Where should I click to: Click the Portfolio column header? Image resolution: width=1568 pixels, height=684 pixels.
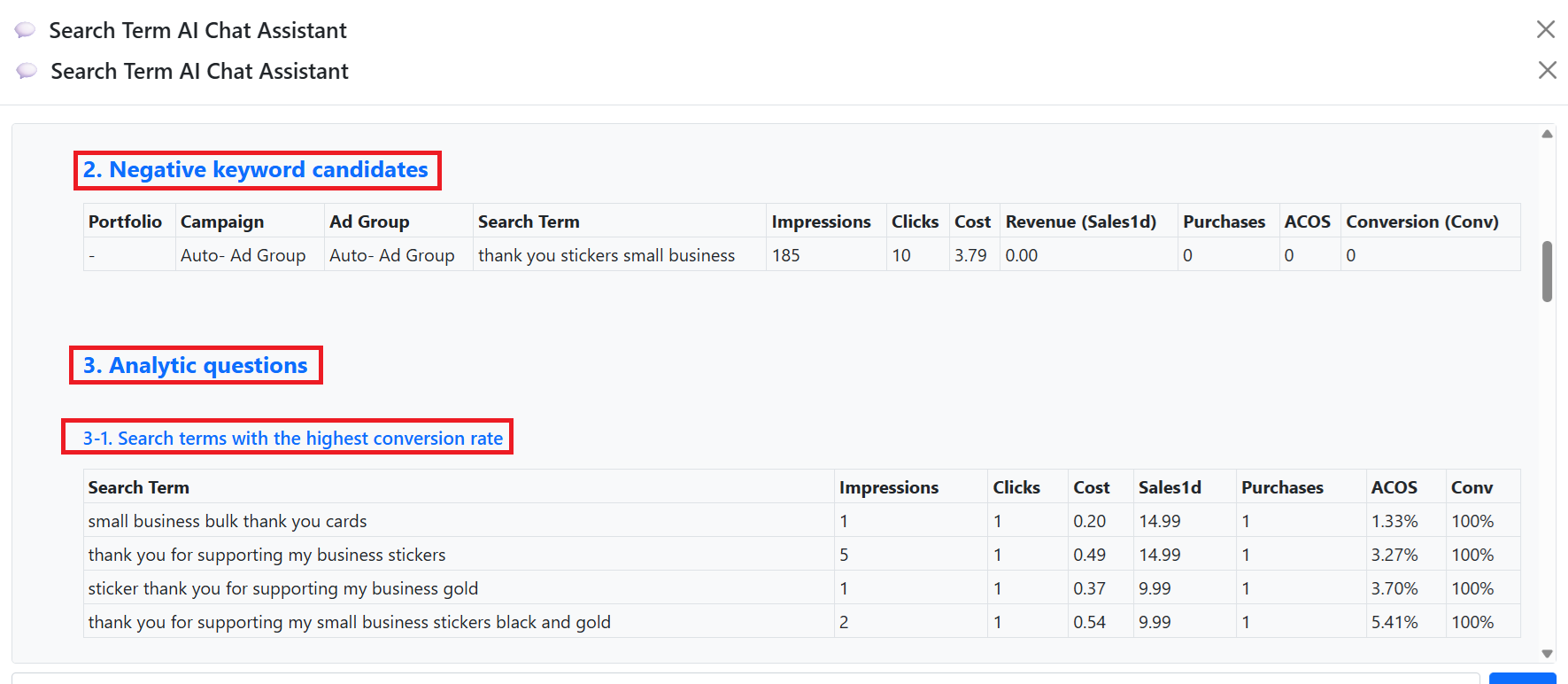[x=125, y=222]
